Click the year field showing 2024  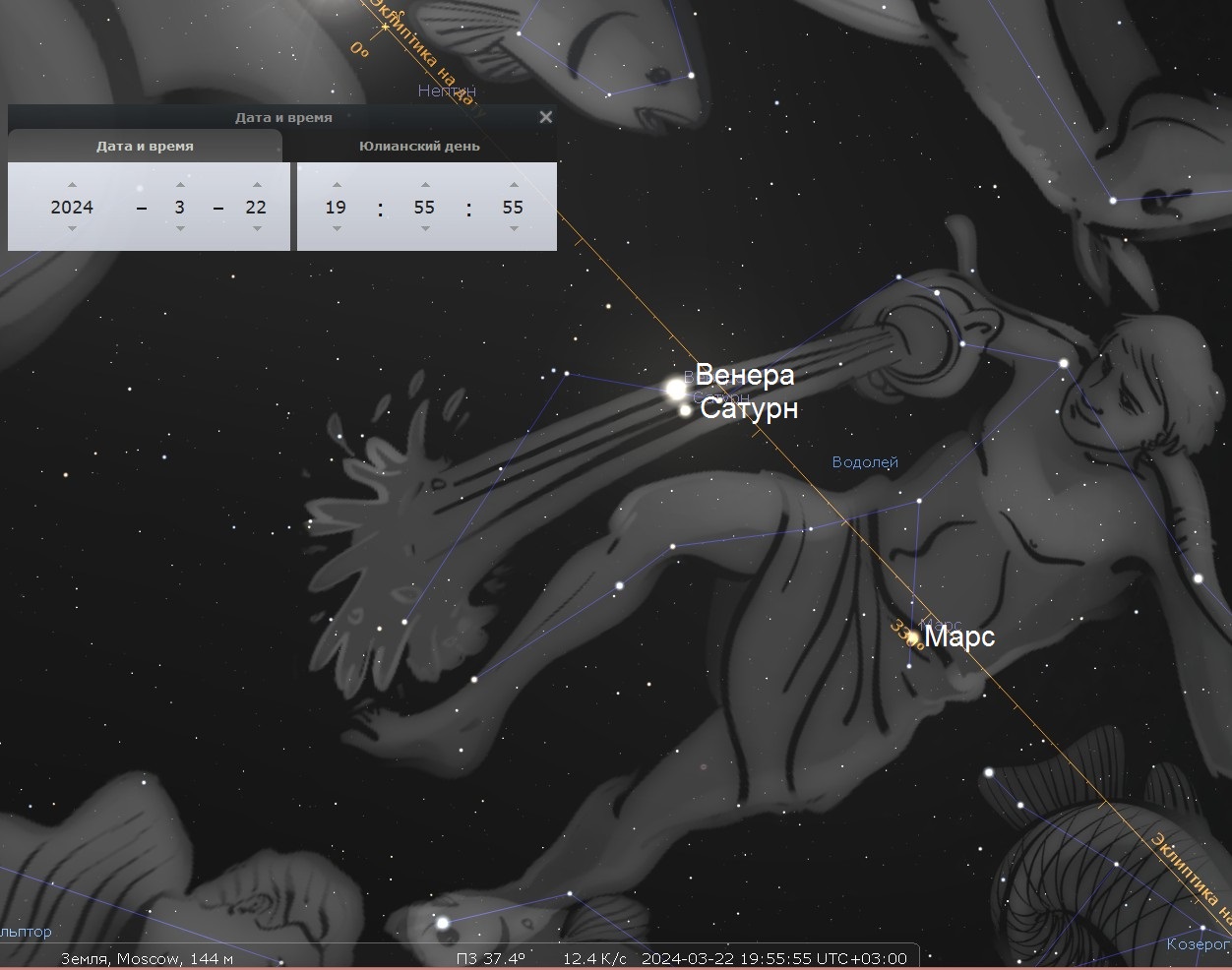72,208
